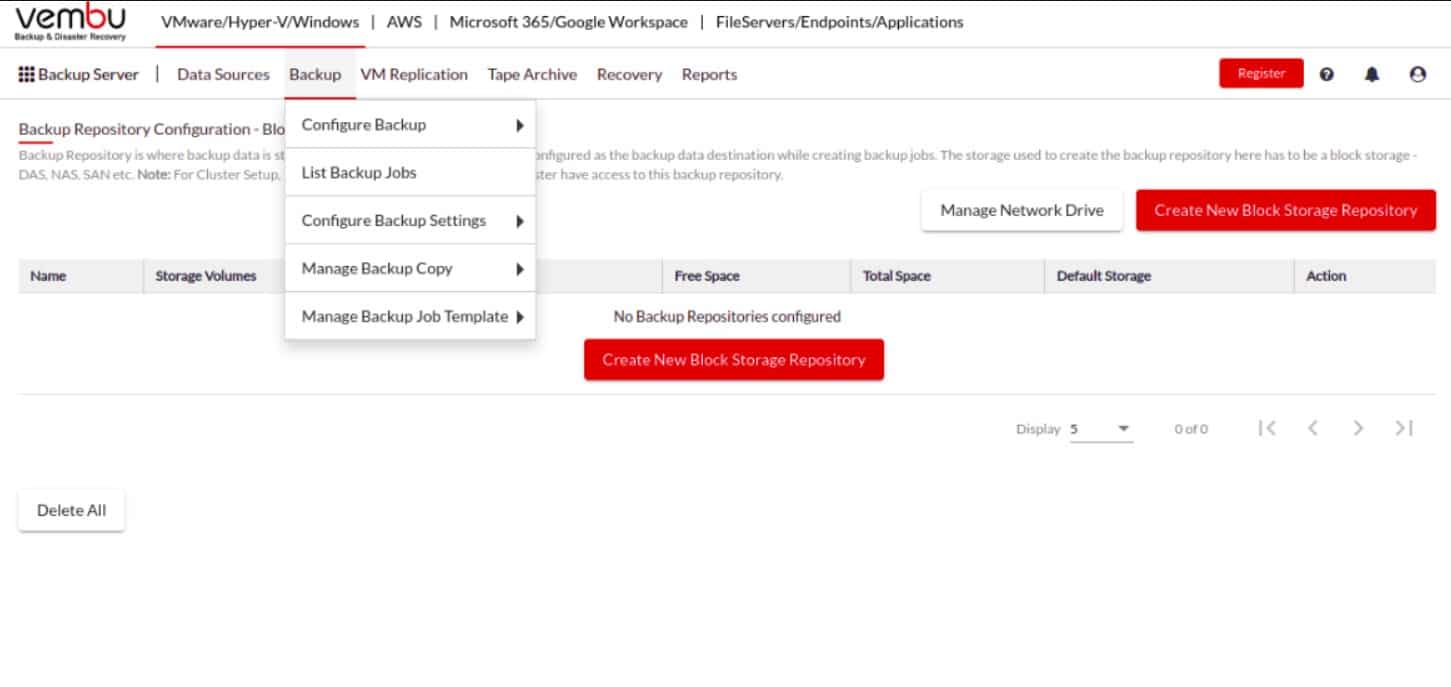The image size is (1451, 687).
Task: Select Manage Backup Copy menu entry
Action: (410, 269)
